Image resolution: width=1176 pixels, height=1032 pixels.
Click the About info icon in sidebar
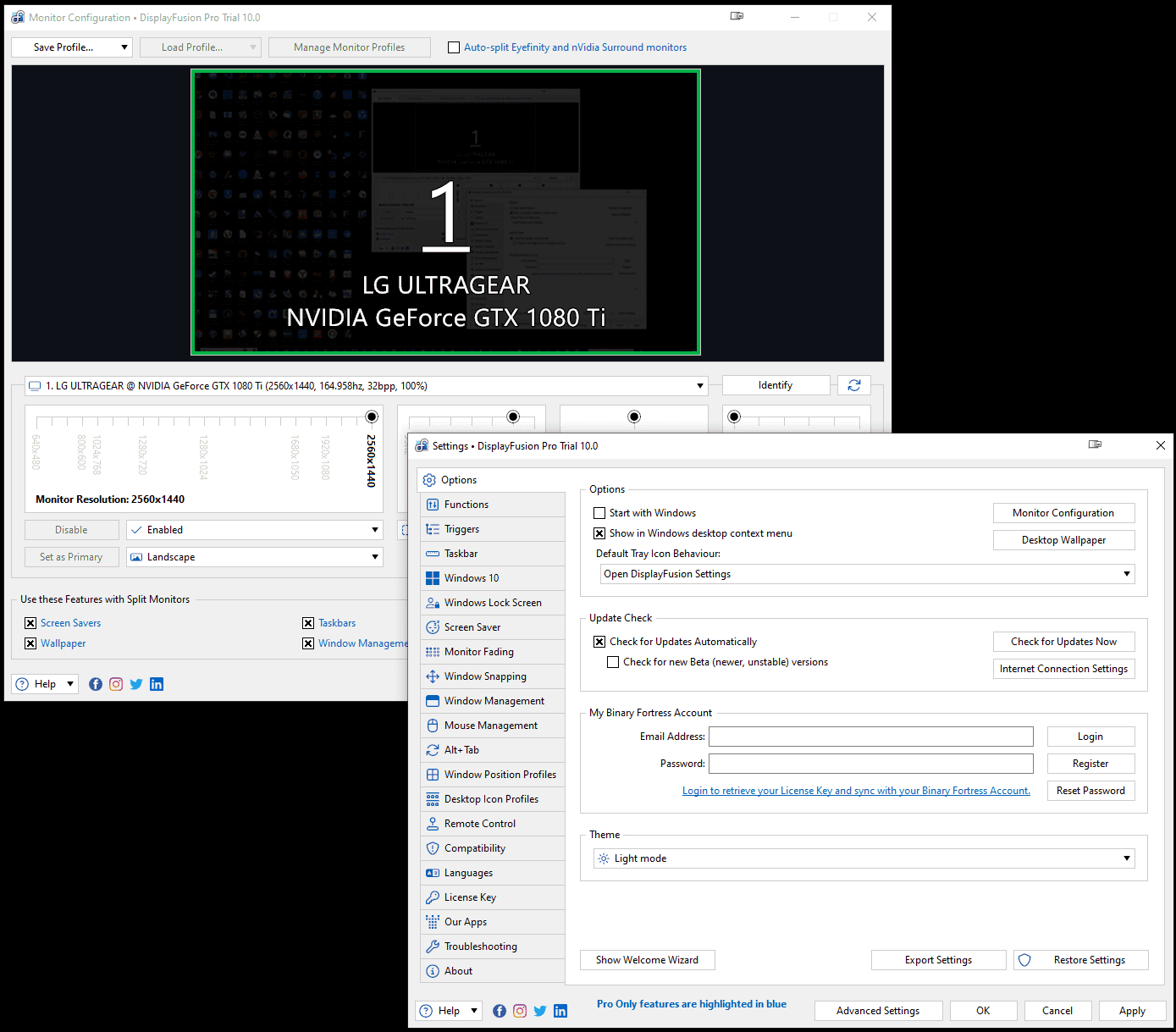coord(433,971)
